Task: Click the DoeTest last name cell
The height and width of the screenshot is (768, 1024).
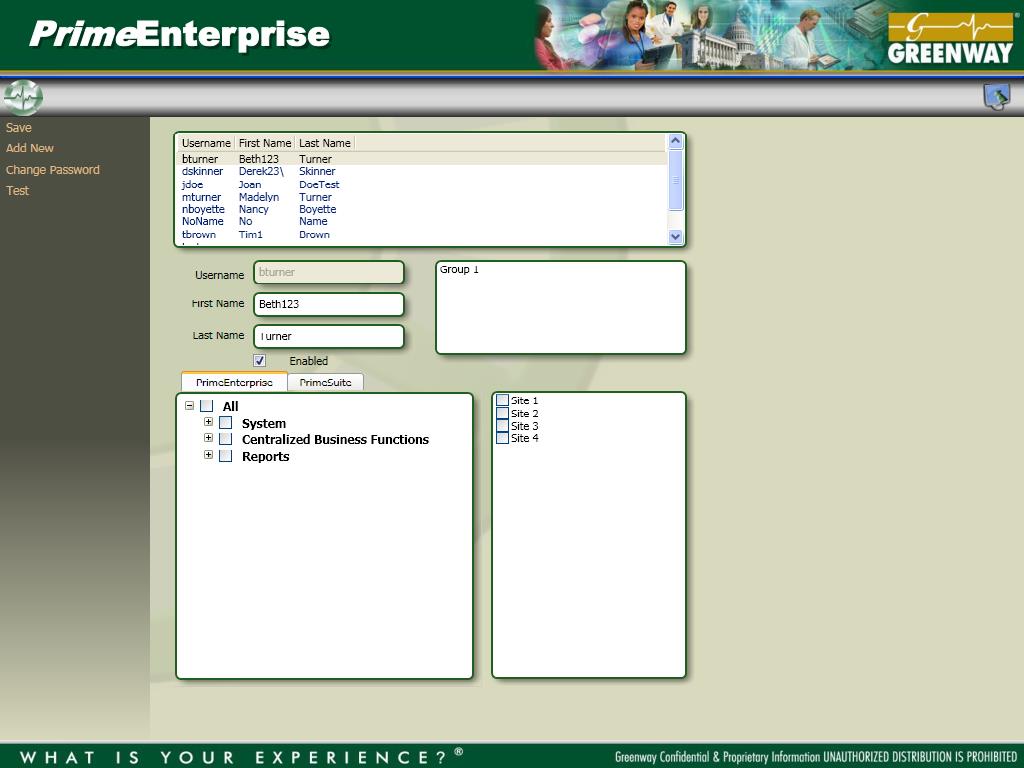Action: pos(319,184)
